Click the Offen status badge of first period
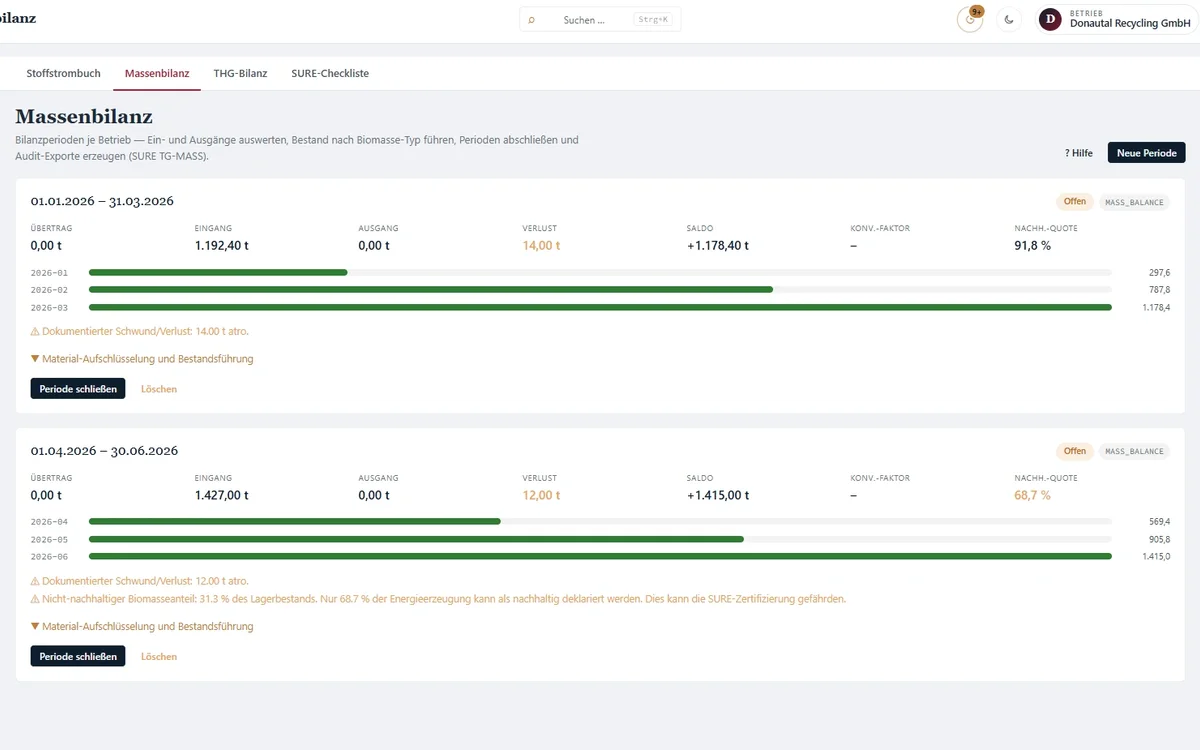This screenshot has width=1200, height=750. [x=1075, y=202]
